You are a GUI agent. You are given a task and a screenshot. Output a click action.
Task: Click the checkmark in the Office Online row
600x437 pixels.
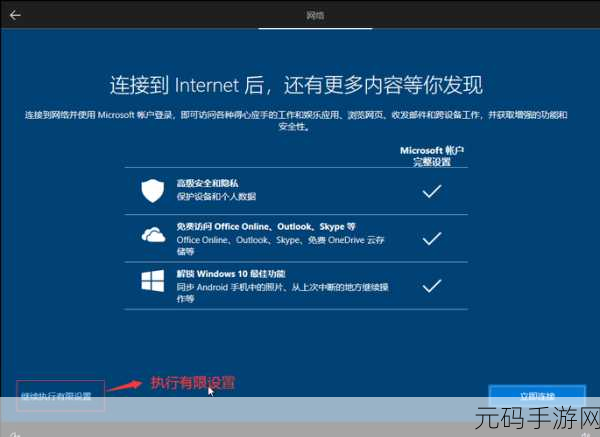(432, 238)
